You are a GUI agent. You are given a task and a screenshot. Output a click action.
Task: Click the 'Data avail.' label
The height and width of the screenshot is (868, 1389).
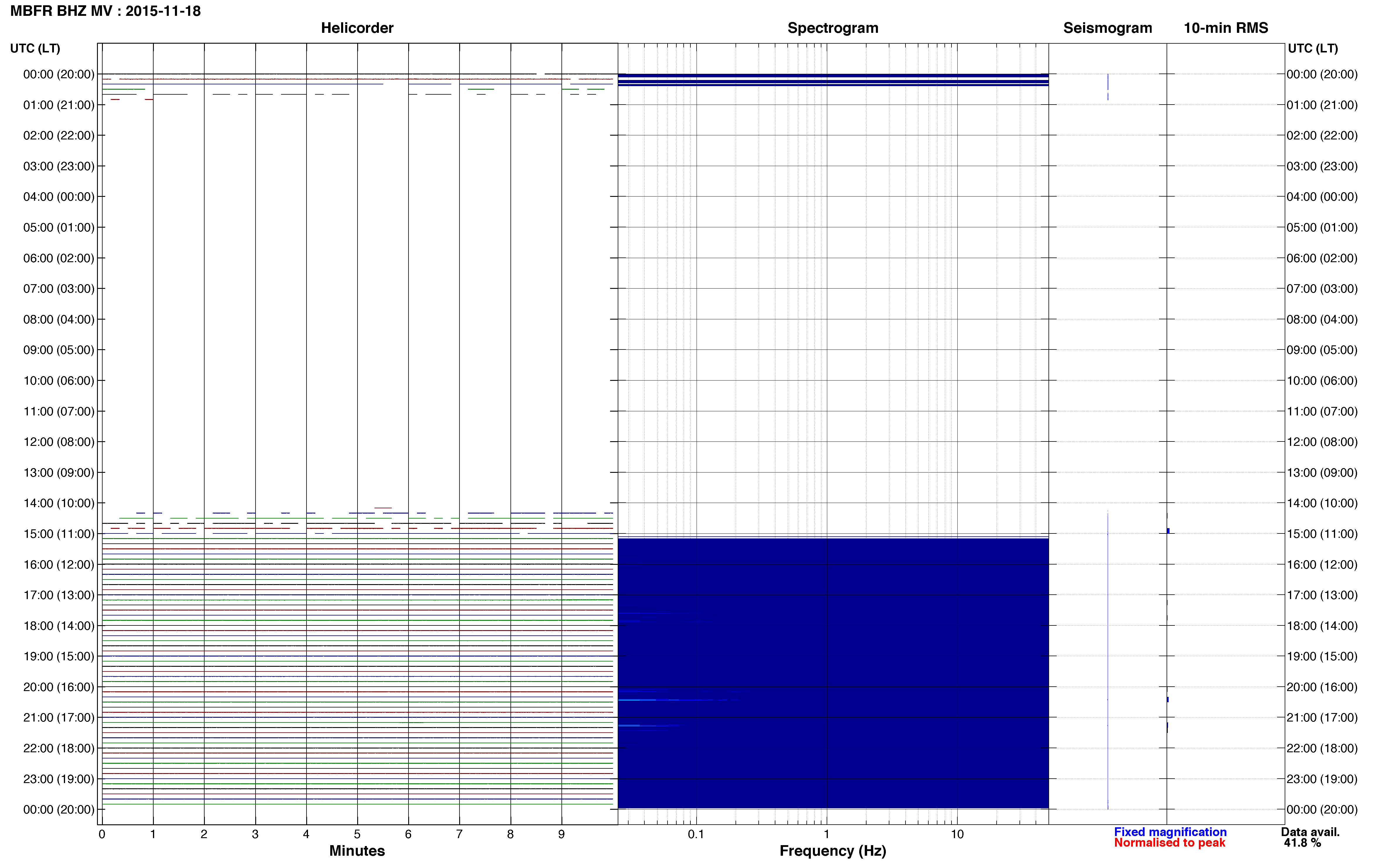(1310, 832)
